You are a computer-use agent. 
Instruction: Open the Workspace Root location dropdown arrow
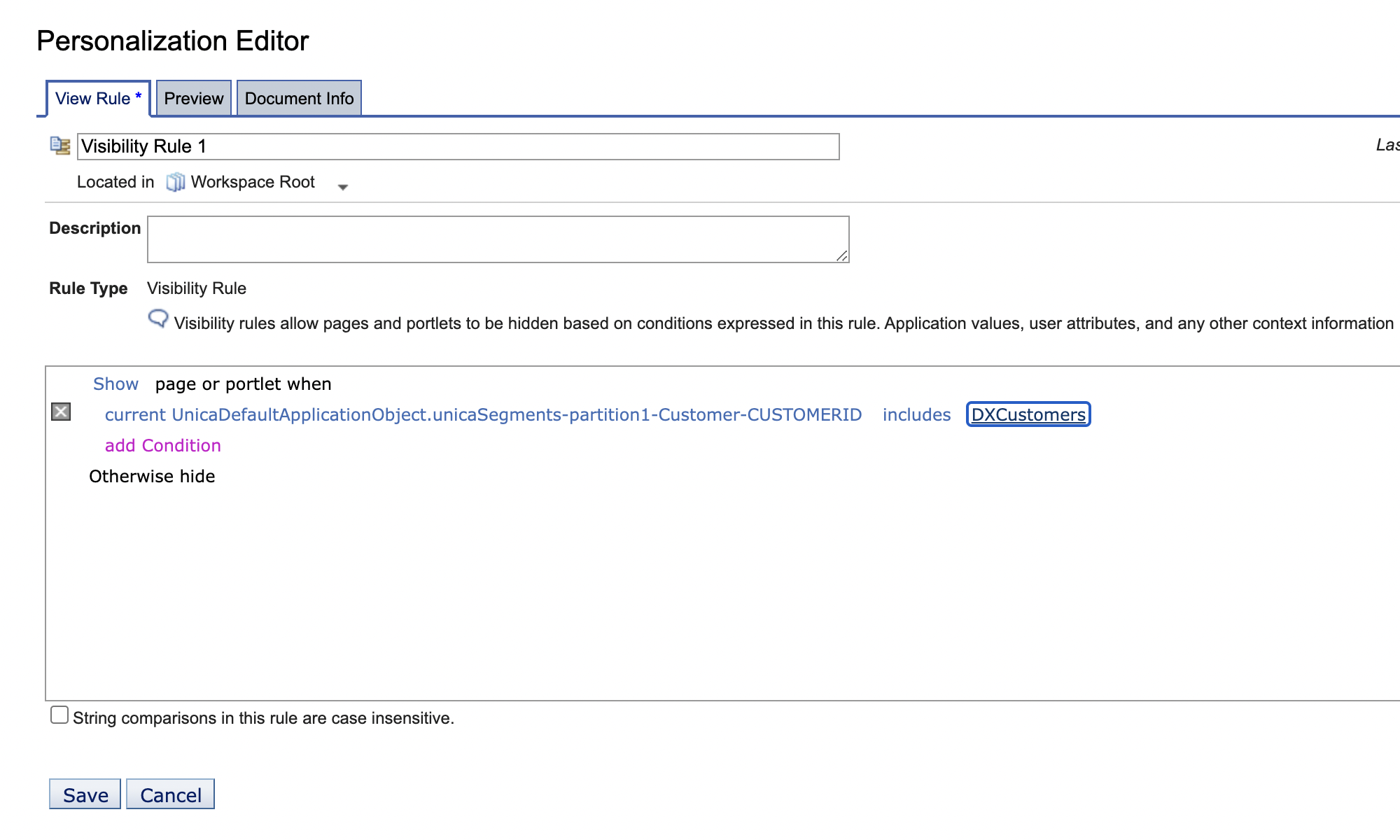point(343,187)
